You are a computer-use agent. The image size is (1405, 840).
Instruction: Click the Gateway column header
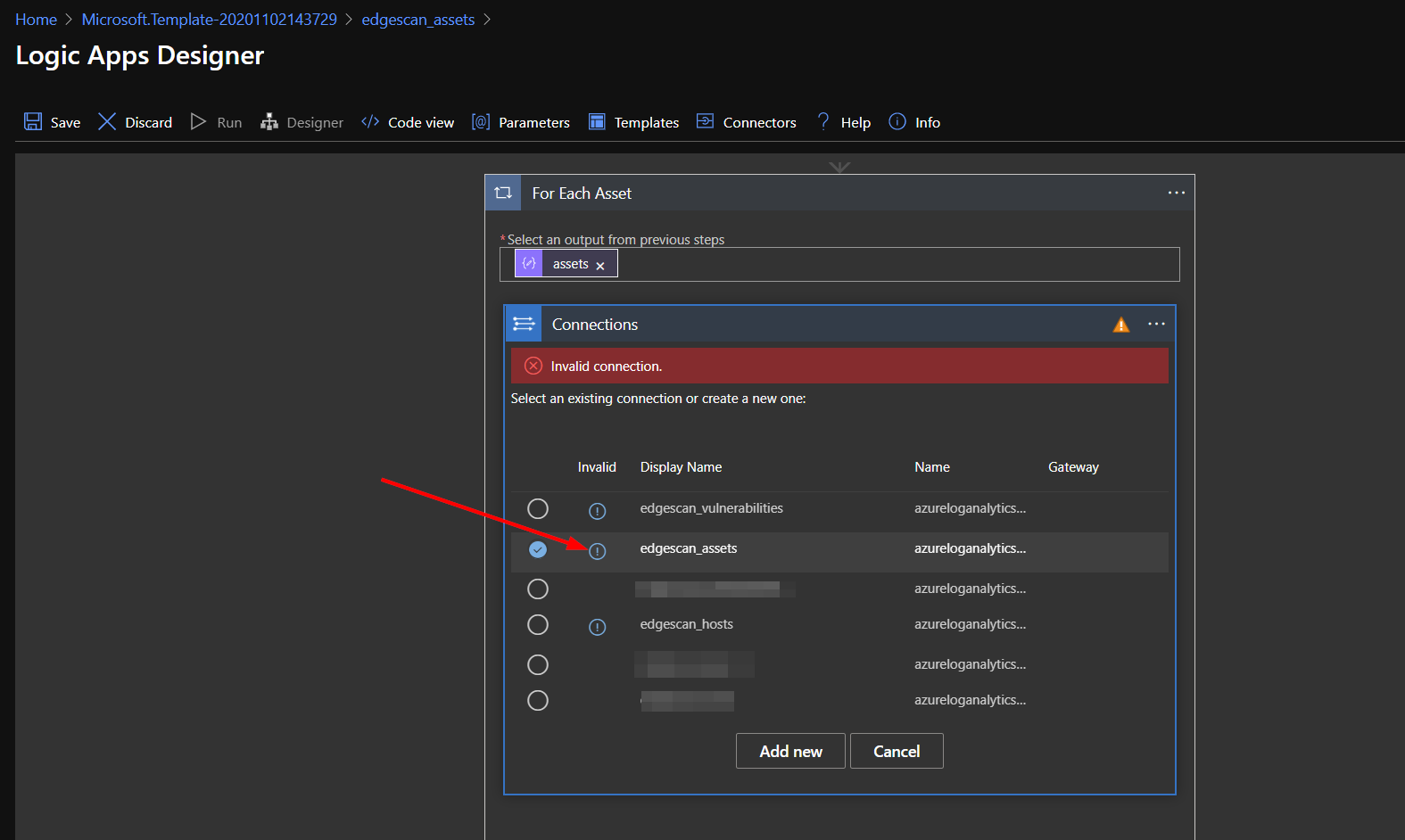pos(1073,467)
